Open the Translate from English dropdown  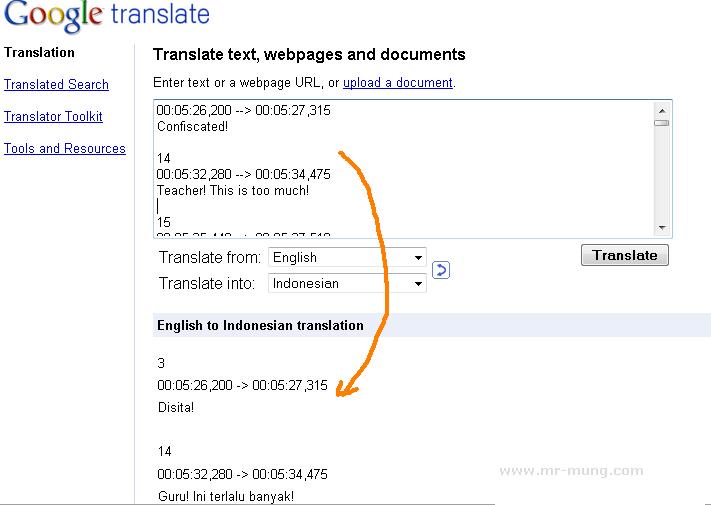point(347,257)
